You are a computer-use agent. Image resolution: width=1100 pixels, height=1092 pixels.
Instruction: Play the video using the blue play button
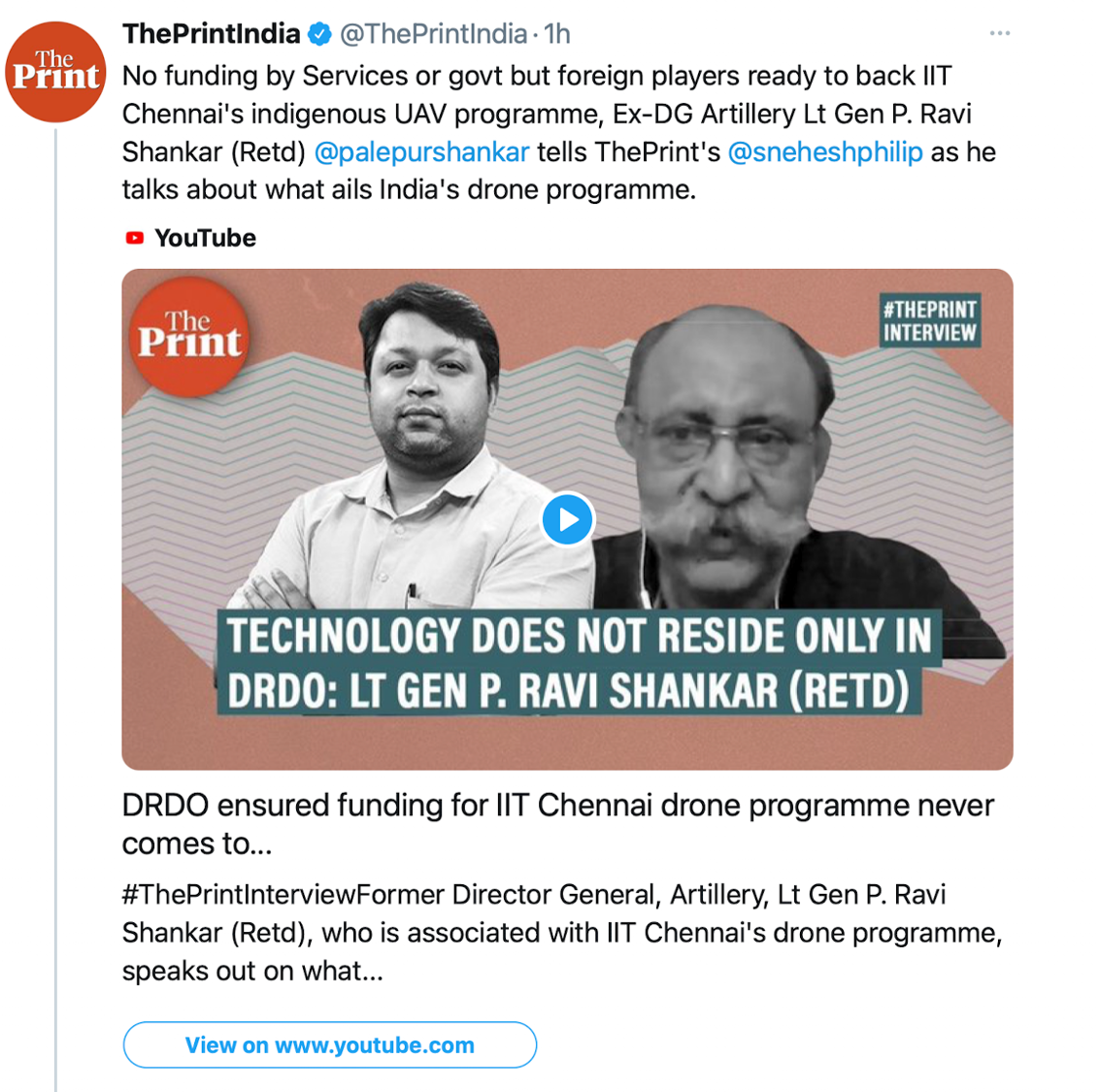pyautogui.click(x=567, y=519)
